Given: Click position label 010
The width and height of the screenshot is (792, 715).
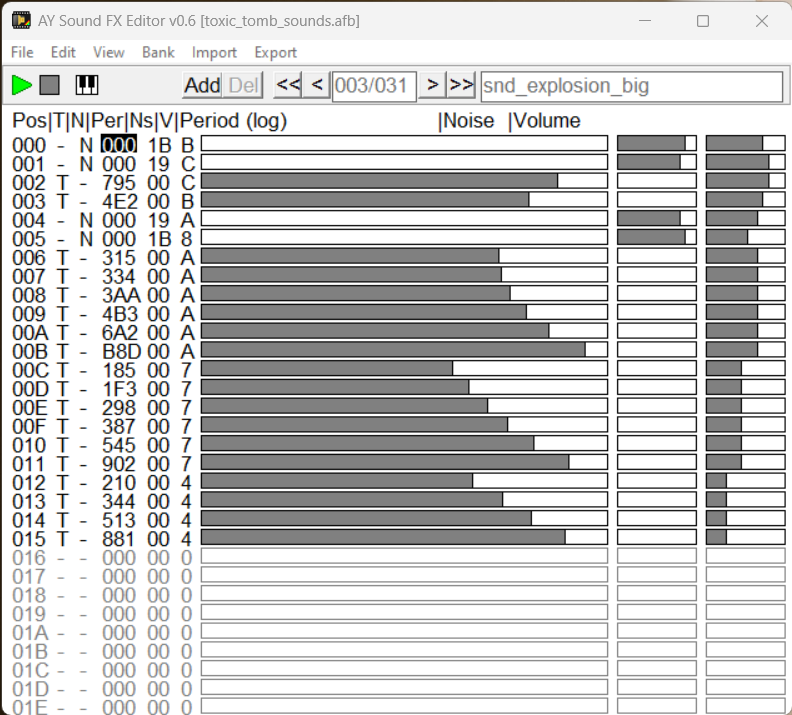Looking at the screenshot, I should tap(29, 446).
